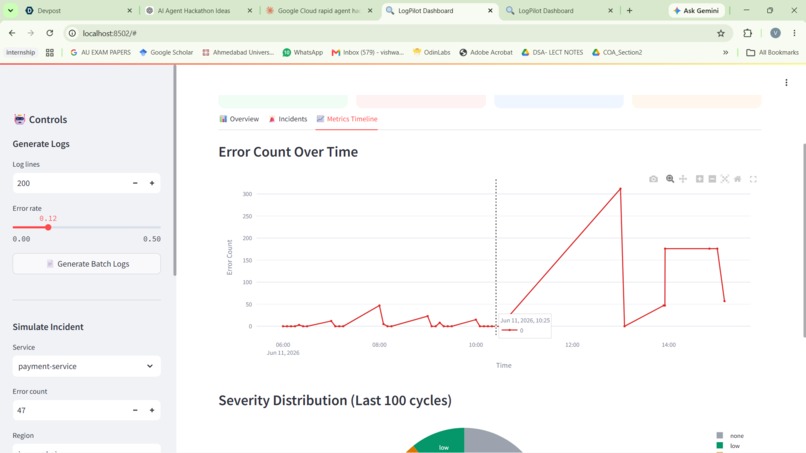Open Google Scholar bookmark
Viewport: 806px width, 453px height.
click(x=166, y=52)
